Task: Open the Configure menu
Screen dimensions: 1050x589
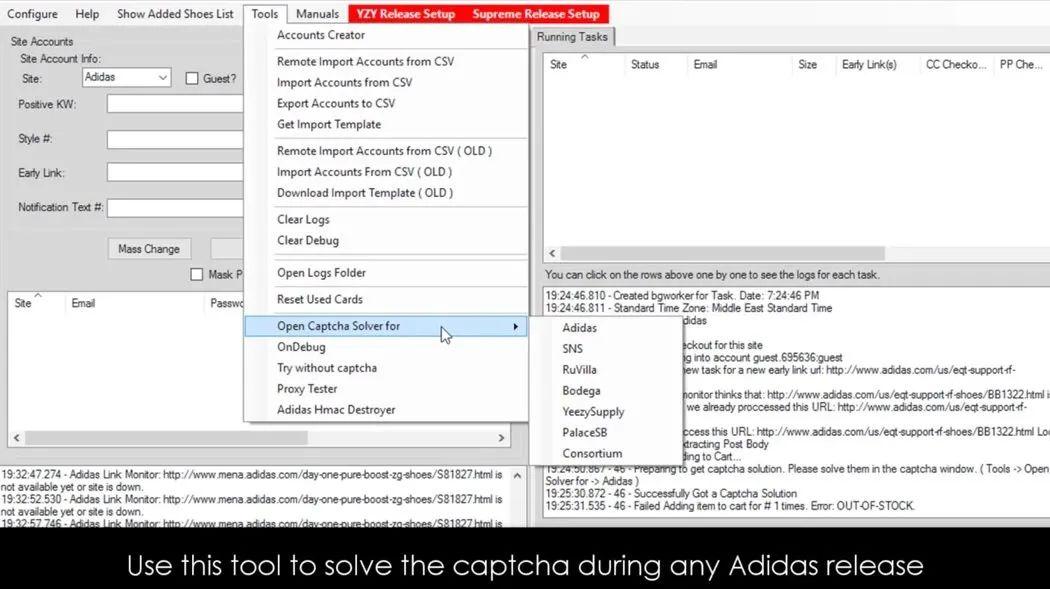Action: click(32, 14)
